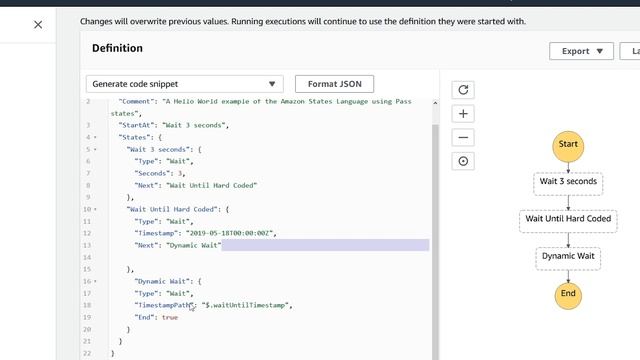The width and height of the screenshot is (640, 360).
Task: Click "StartAt" key on line 3
Action: pos(136,125)
